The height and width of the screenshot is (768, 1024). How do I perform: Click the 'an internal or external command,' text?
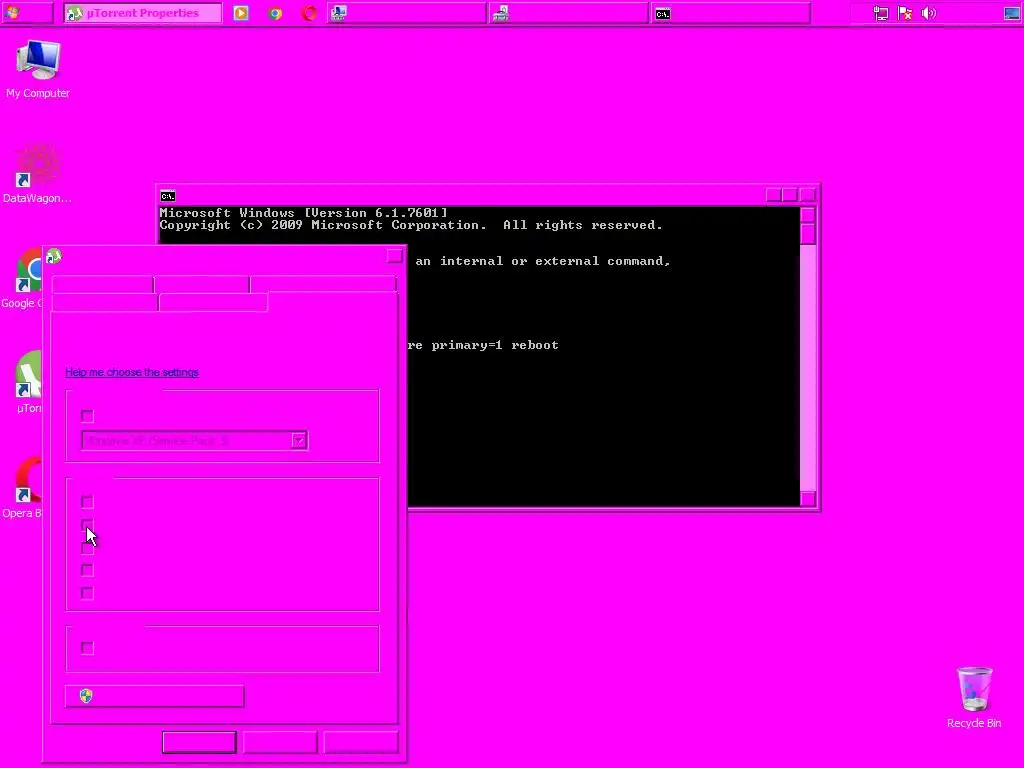click(543, 261)
